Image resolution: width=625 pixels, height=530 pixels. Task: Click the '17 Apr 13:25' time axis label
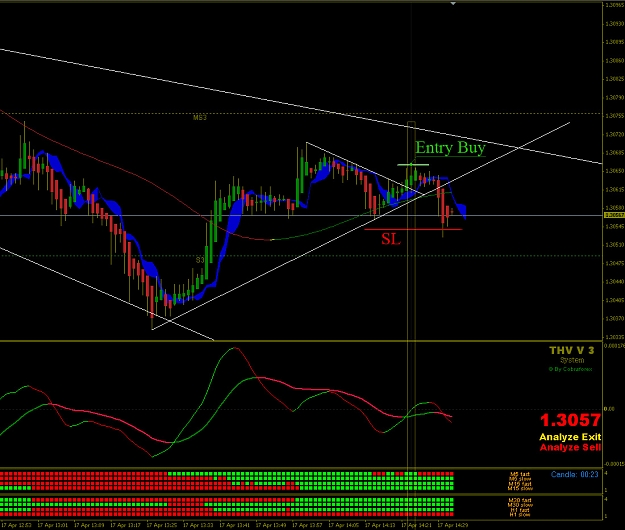click(x=161, y=525)
